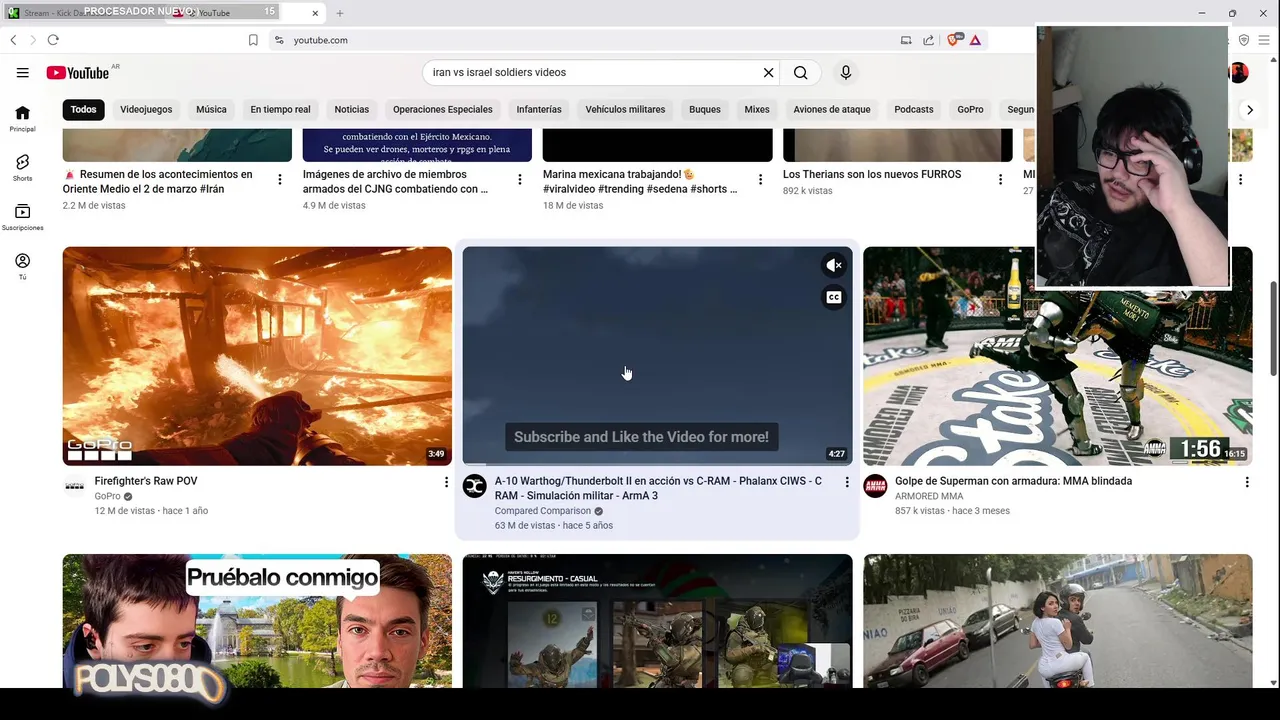
Task: Toggle captions on the A-10 preview
Action: [833, 297]
